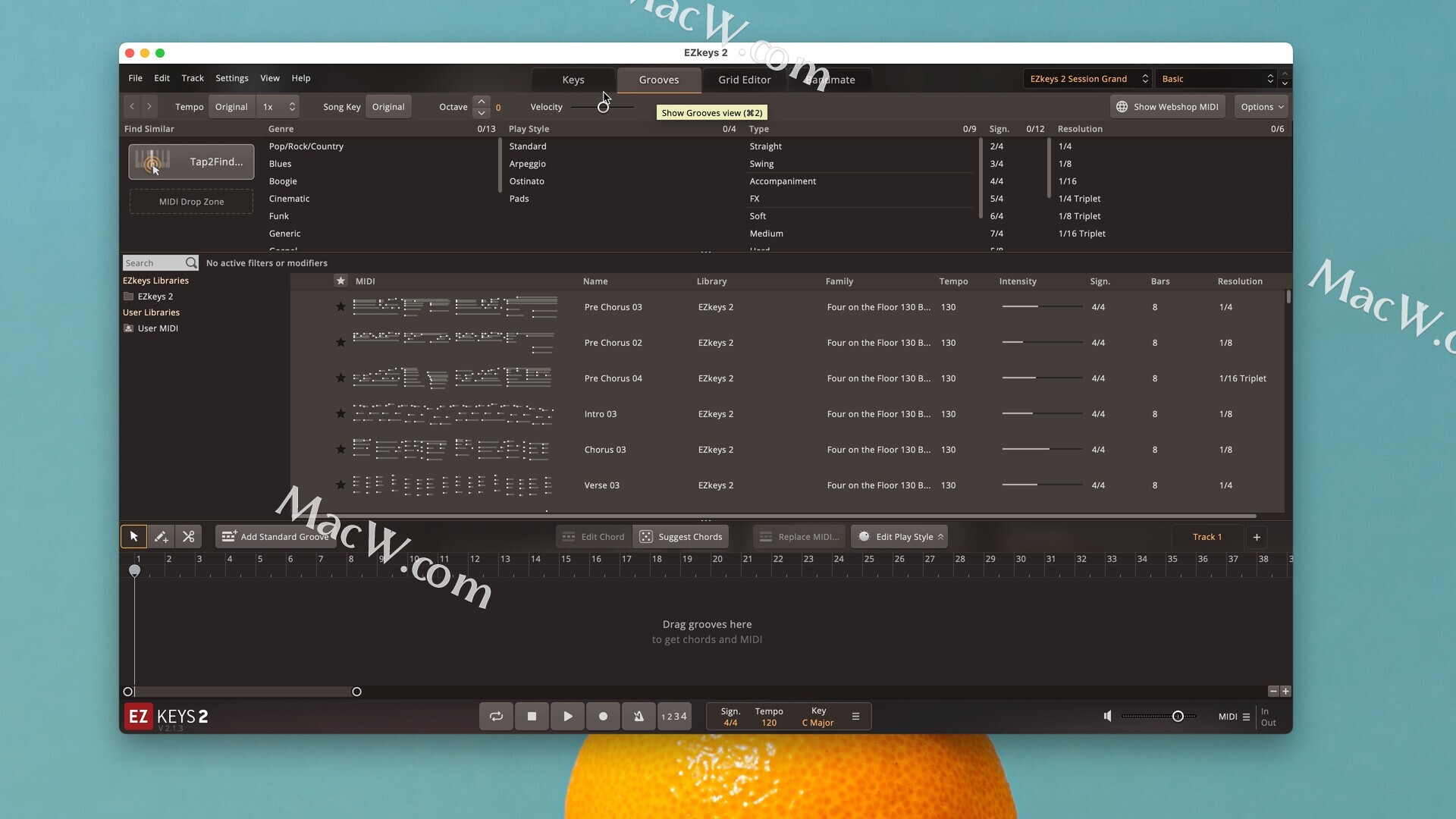Select the arrow pointer tool
The height and width of the screenshot is (819, 1456).
134,537
